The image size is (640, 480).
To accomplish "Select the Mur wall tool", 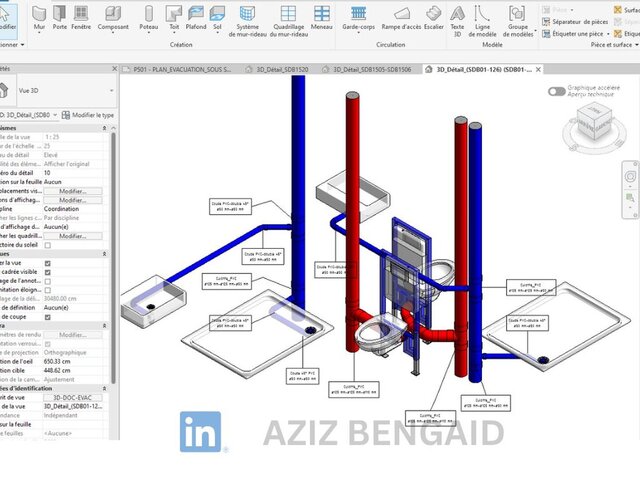I will [39, 16].
